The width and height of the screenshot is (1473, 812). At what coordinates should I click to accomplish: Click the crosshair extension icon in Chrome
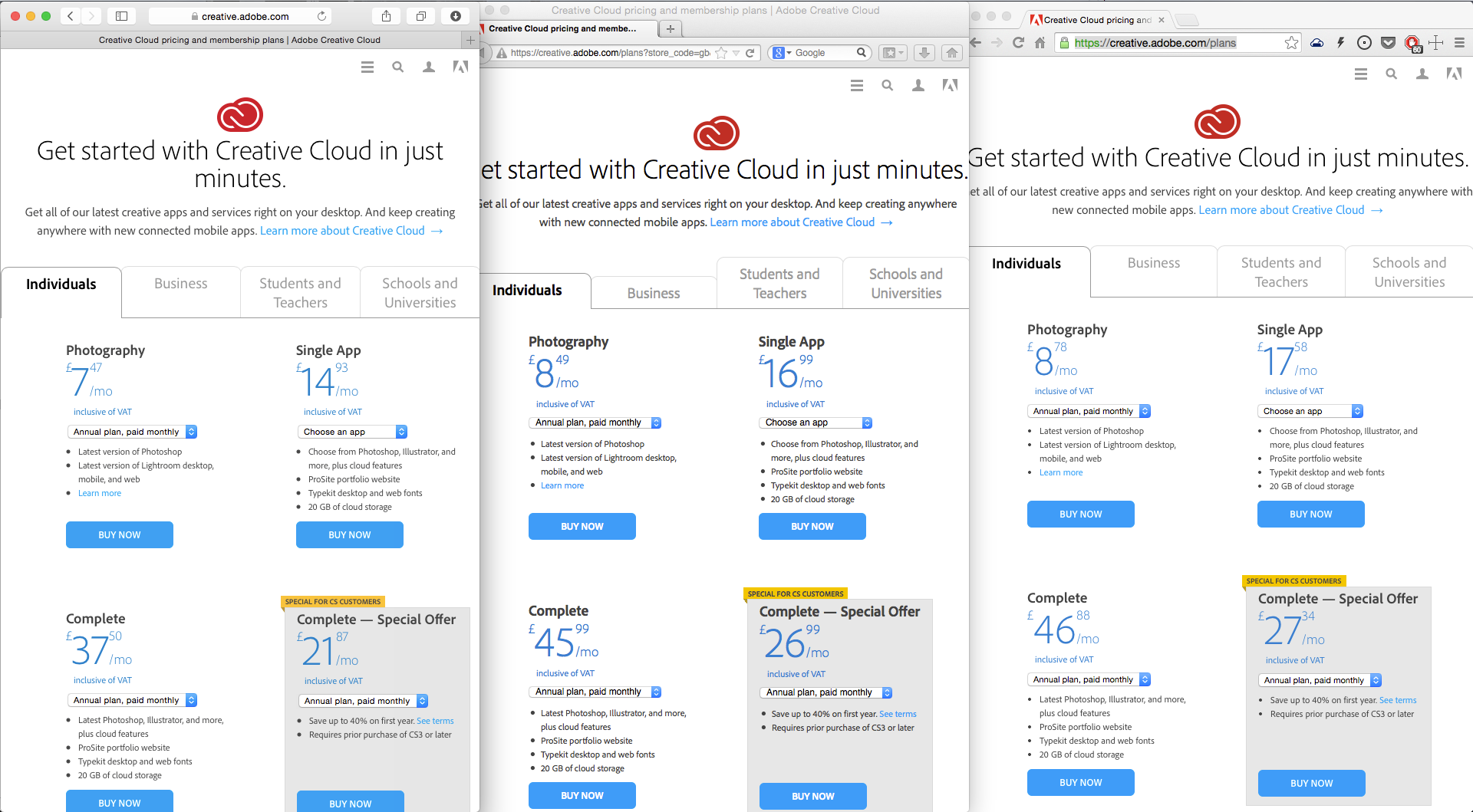(x=1436, y=43)
